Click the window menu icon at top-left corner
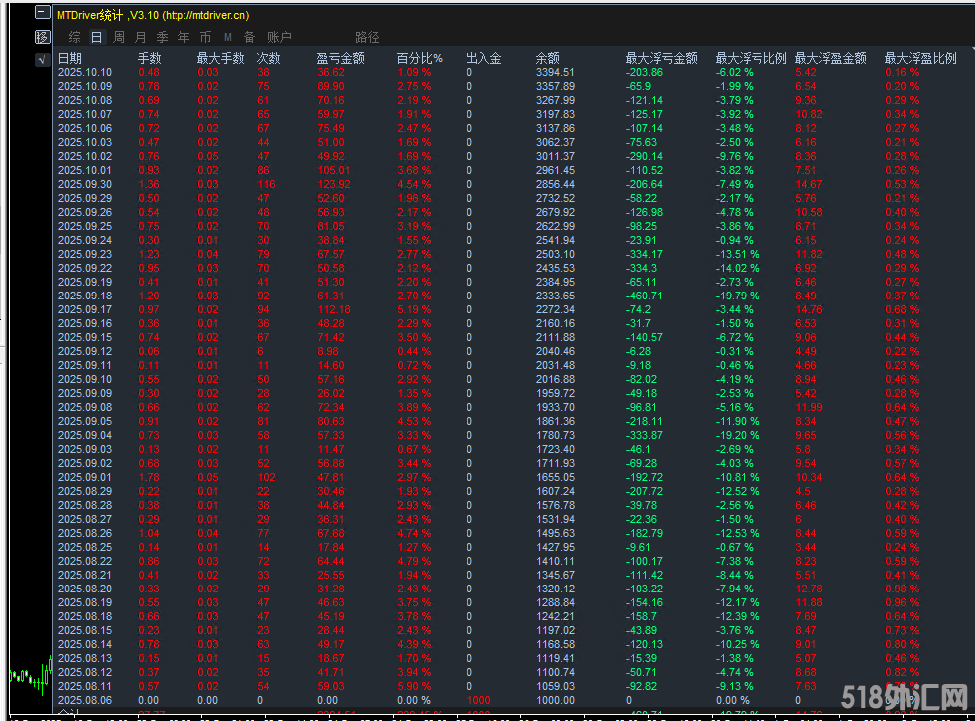This screenshot has height=721, width=975. coord(41,13)
